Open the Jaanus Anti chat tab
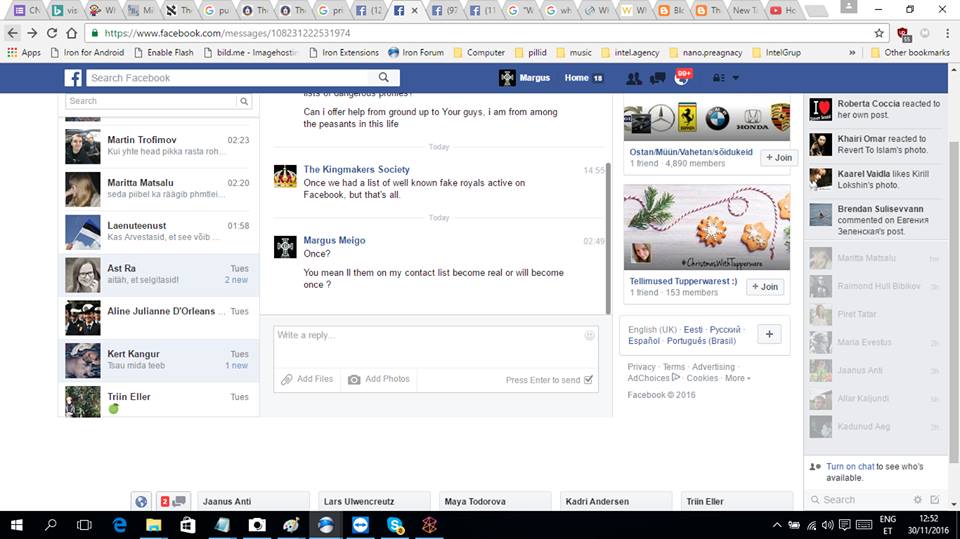 click(x=253, y=501)
